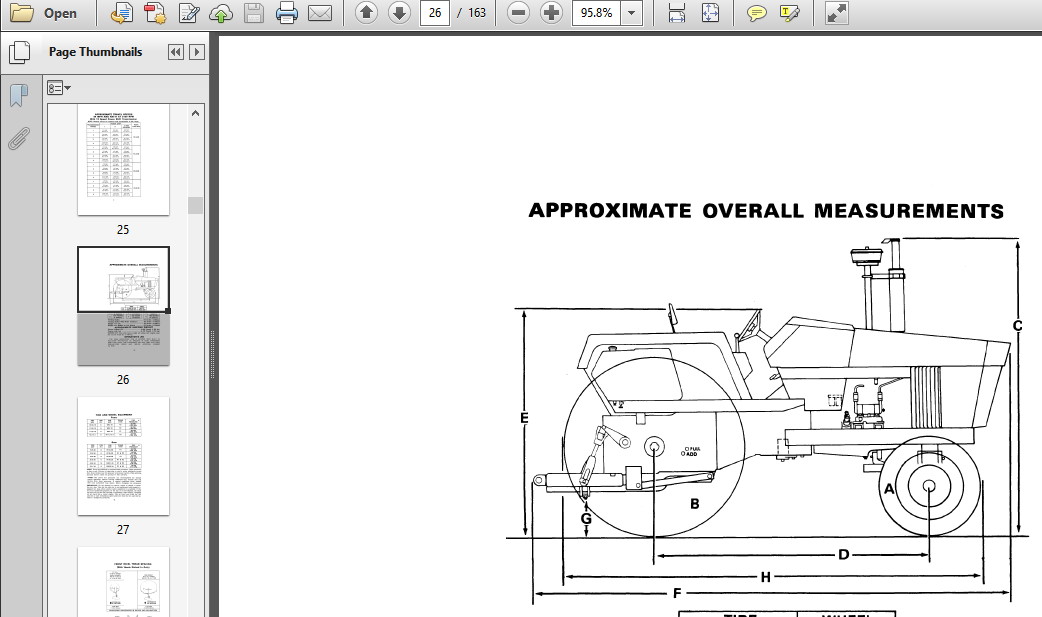Screen dimensions: 1042x617
Task: Open the zoom level dropdown arrow
Action: point(631,13)
